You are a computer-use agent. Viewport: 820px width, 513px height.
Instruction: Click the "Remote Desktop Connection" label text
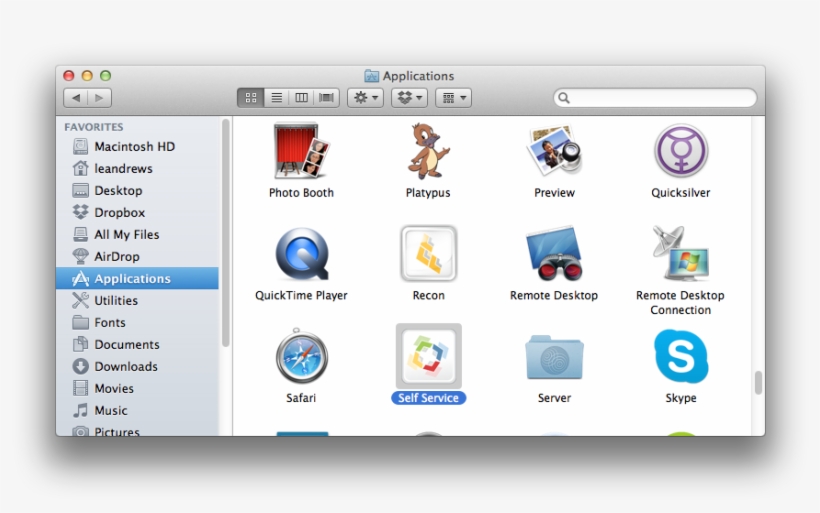[x=680, y=303]
